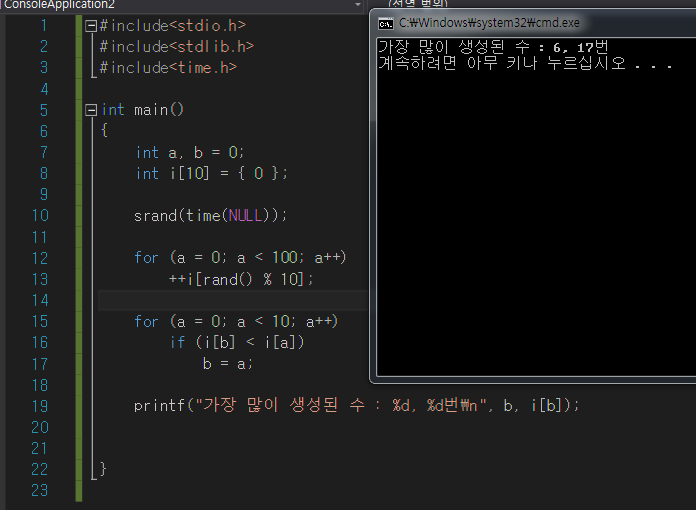The height and width of the screenshot is (510, 696).
Task: Click the closing brace on line 22
Action: pyautogui.click(x=103, y=469)
